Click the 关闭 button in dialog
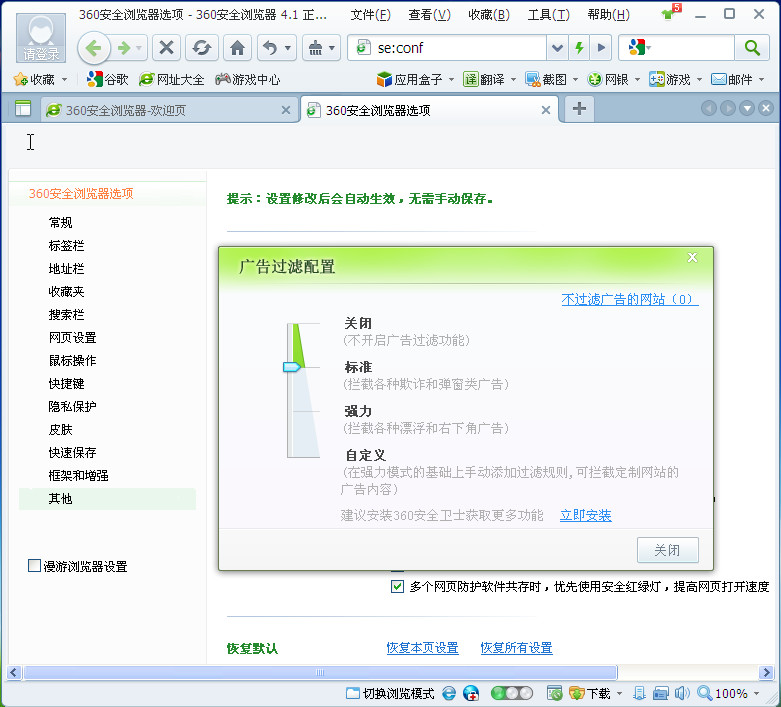The width and height of the screenshot is (781, 707). [x=667, y=550]
